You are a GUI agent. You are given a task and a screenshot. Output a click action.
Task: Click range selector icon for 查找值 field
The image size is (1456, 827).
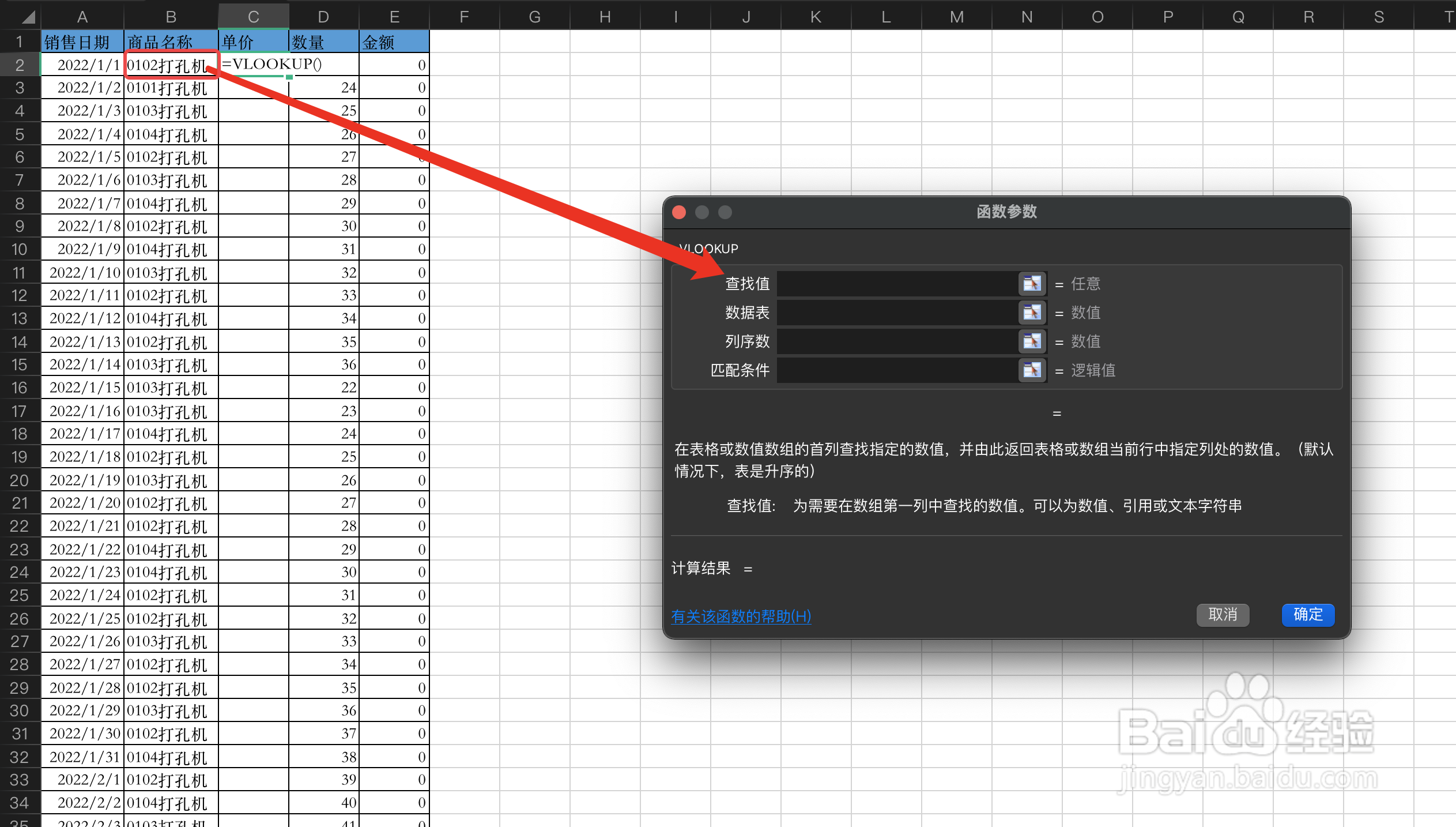(x=1032, y=284)
